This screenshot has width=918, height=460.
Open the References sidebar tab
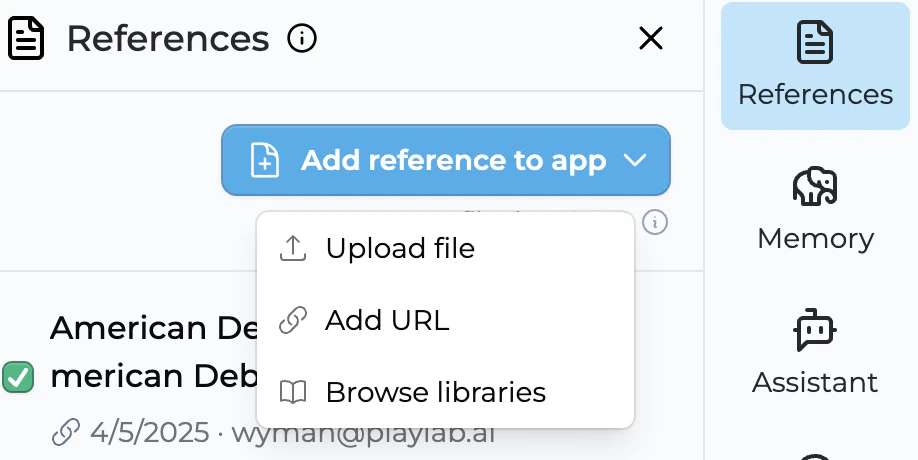(x=815, y=66)
